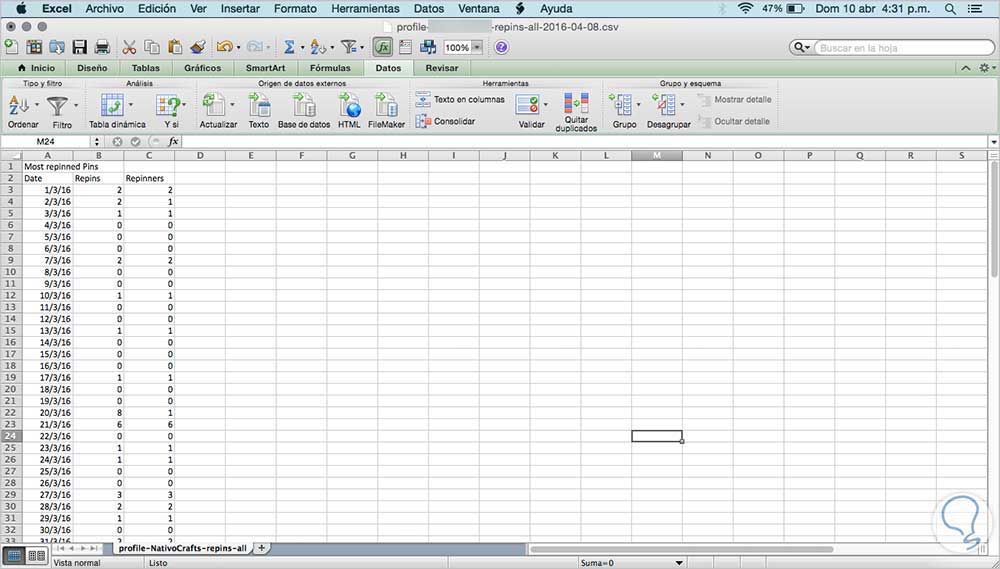
Task: Open the Y si analysis tool
Action: (x=168, y=105)
